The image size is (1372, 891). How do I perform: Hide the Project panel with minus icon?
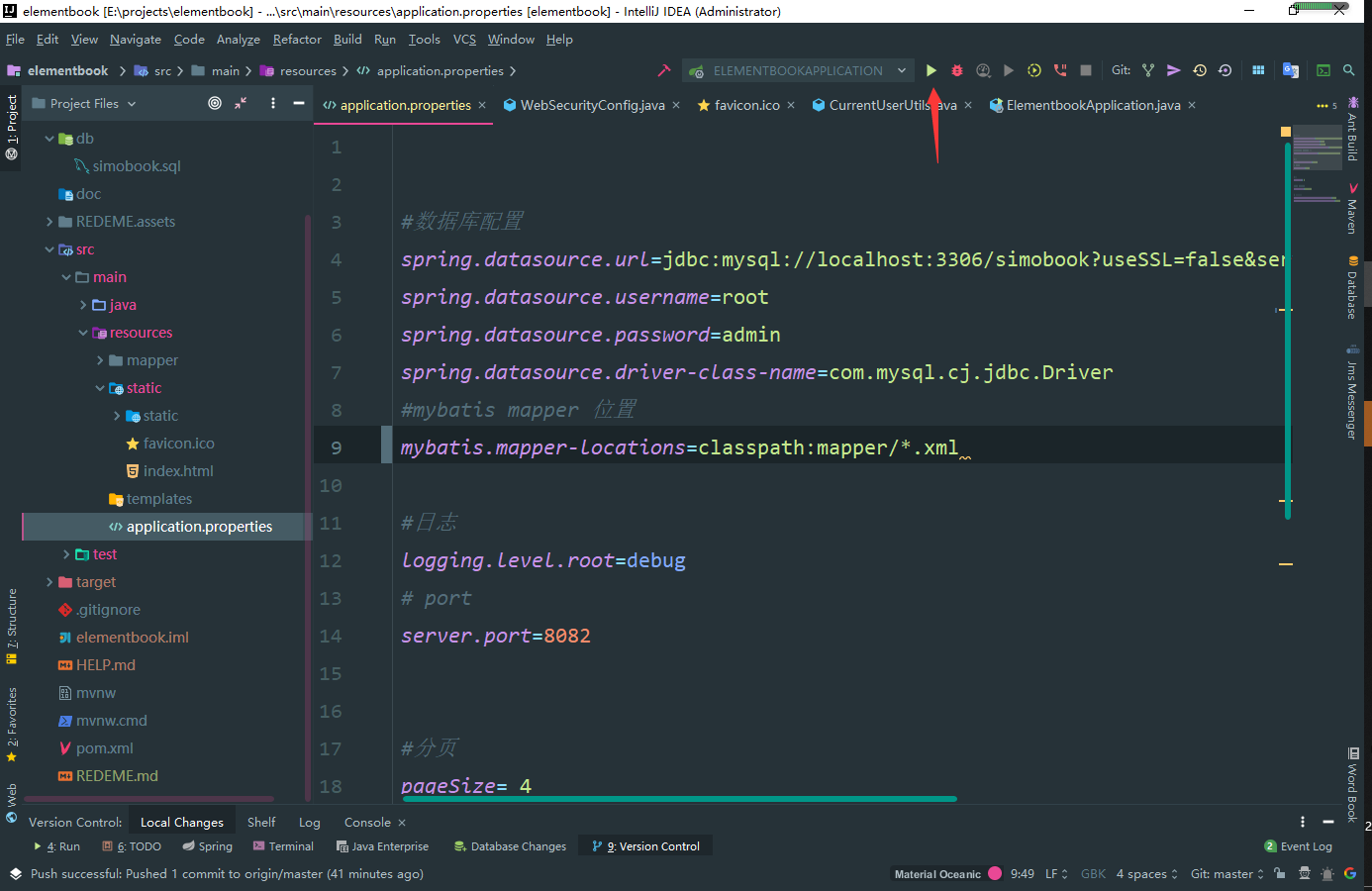pos(298,103)
